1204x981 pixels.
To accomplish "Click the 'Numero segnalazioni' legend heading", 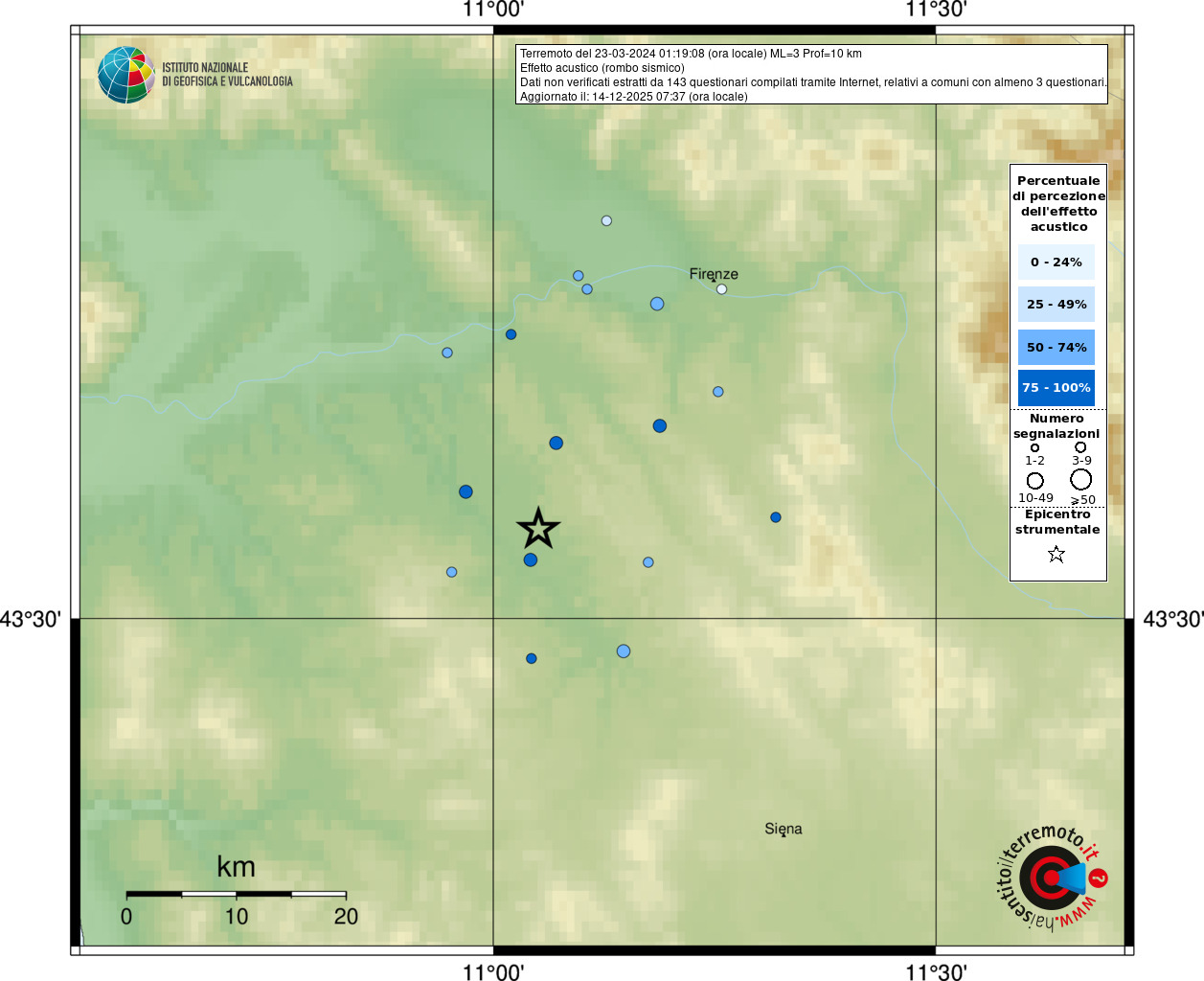I will point(1056,426).
